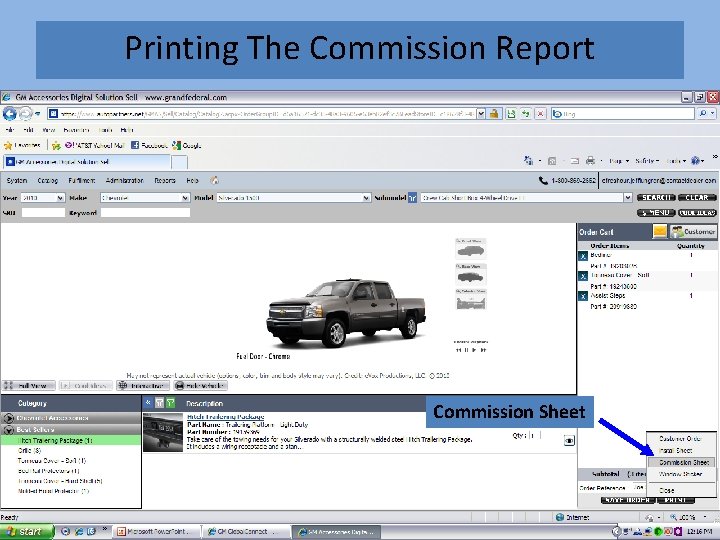
Task: Open the AT&T Yahoo Mail favorite
Action: [95, 146]
